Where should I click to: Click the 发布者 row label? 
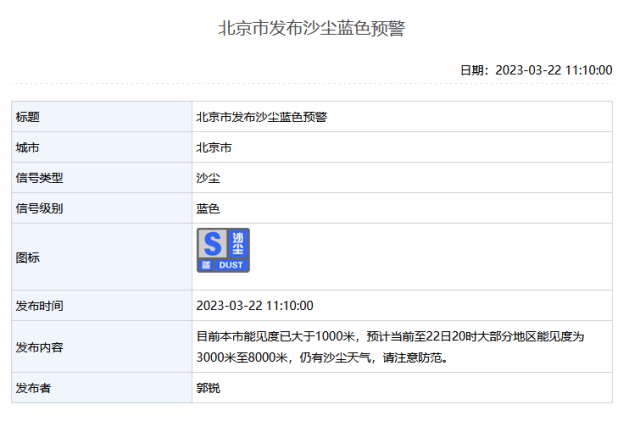pyautogui.click(x=34, y=387)
